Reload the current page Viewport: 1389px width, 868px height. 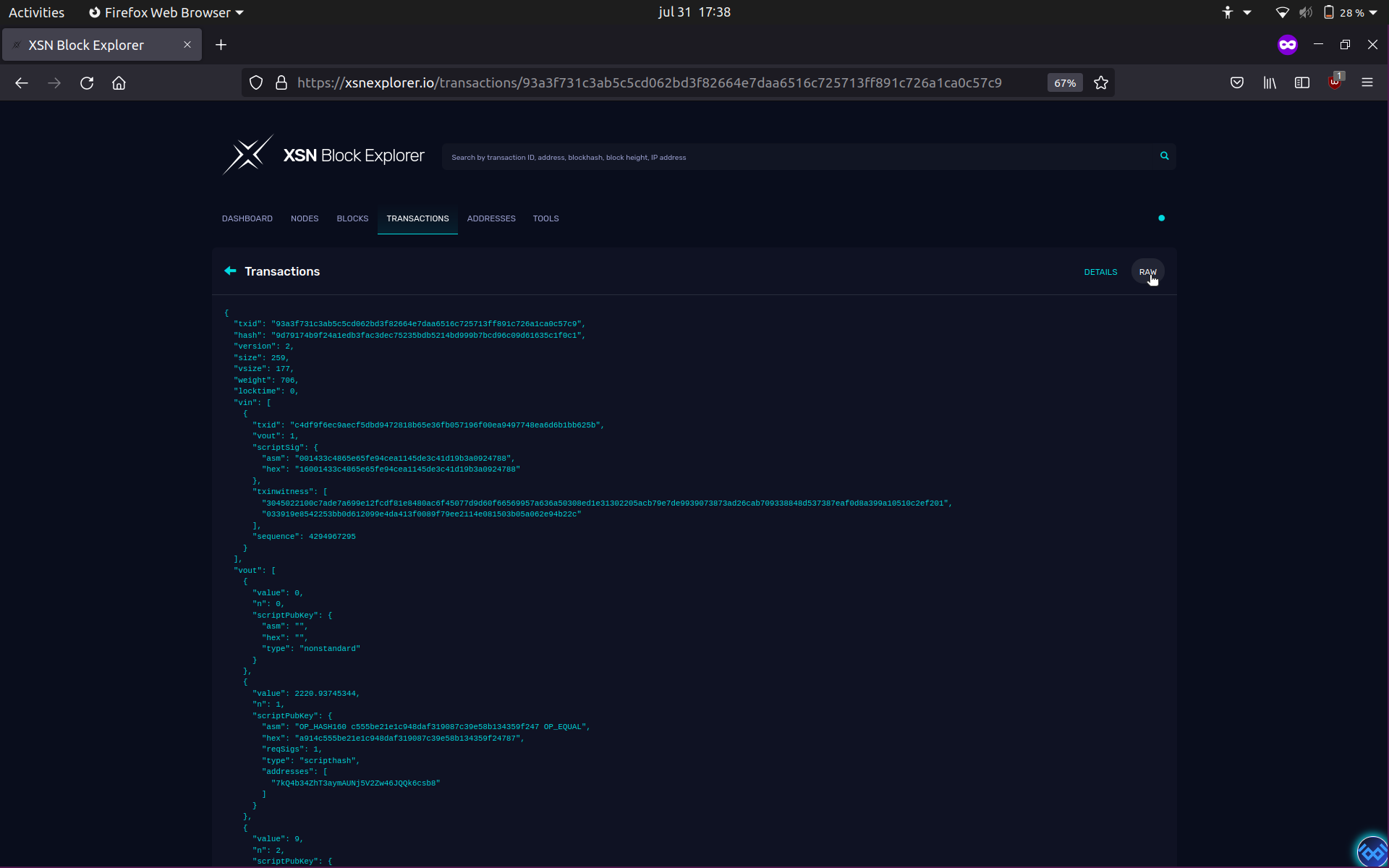click(87, 83)
